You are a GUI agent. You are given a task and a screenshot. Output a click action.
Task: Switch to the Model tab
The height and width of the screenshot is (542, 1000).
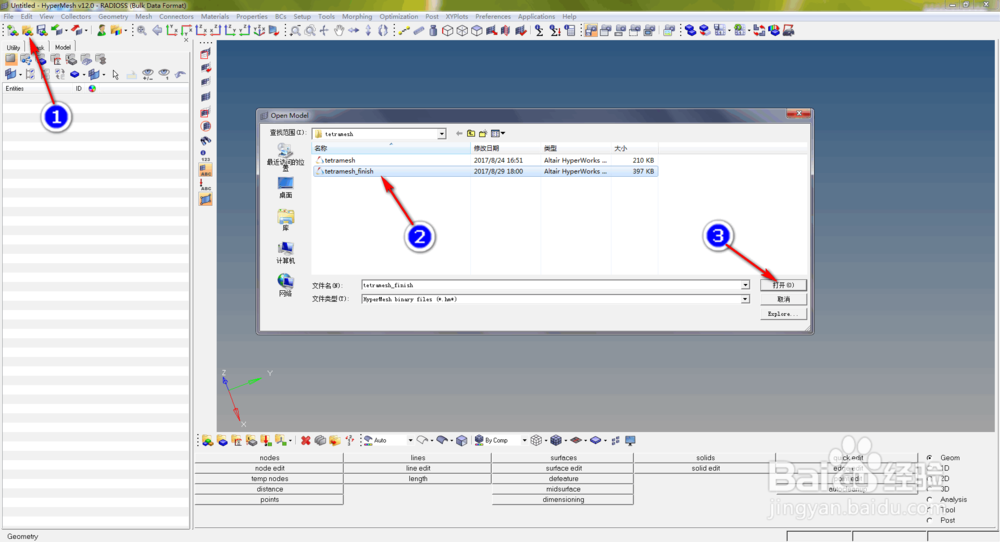[62, 47]
